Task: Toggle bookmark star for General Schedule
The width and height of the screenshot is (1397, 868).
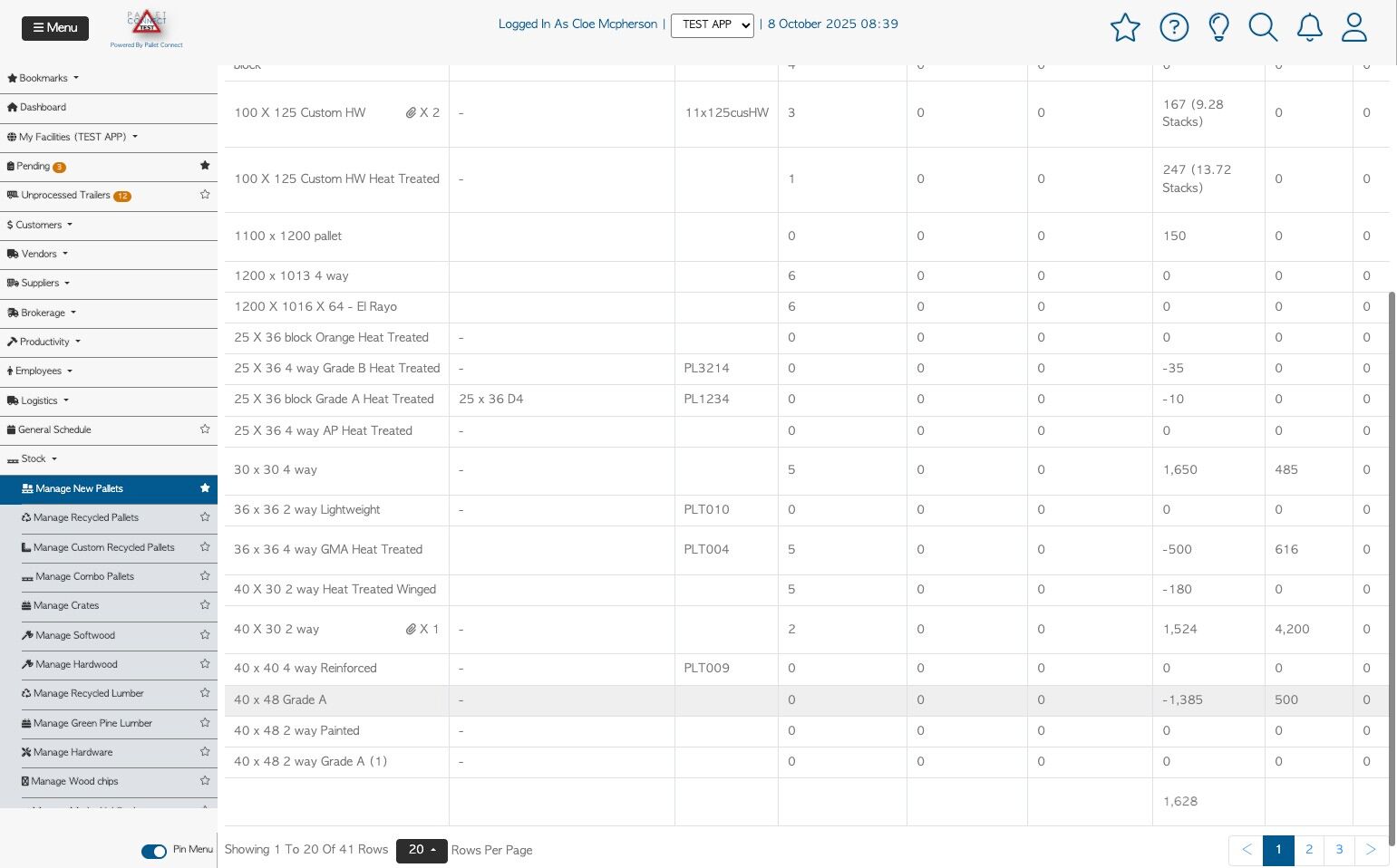Action: click(205, 429)
